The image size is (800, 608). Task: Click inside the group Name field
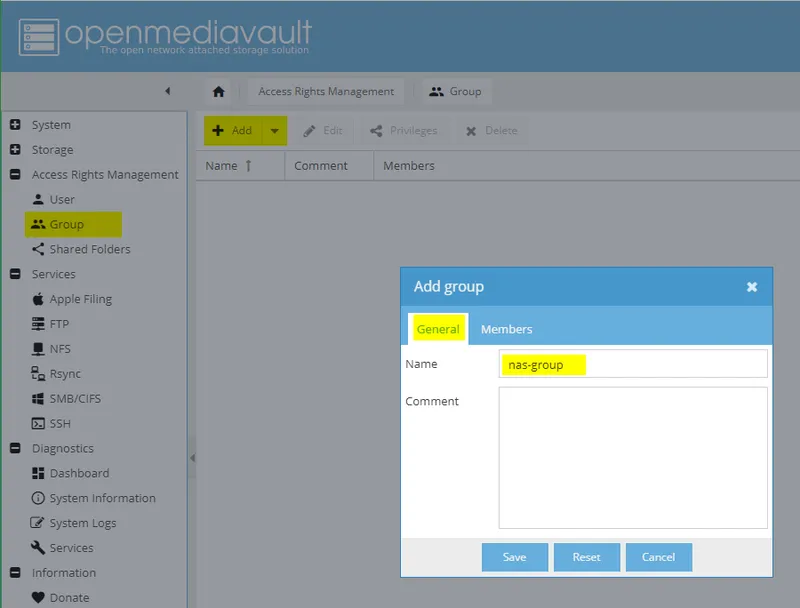pyautogui.click(x=630, y=364)
